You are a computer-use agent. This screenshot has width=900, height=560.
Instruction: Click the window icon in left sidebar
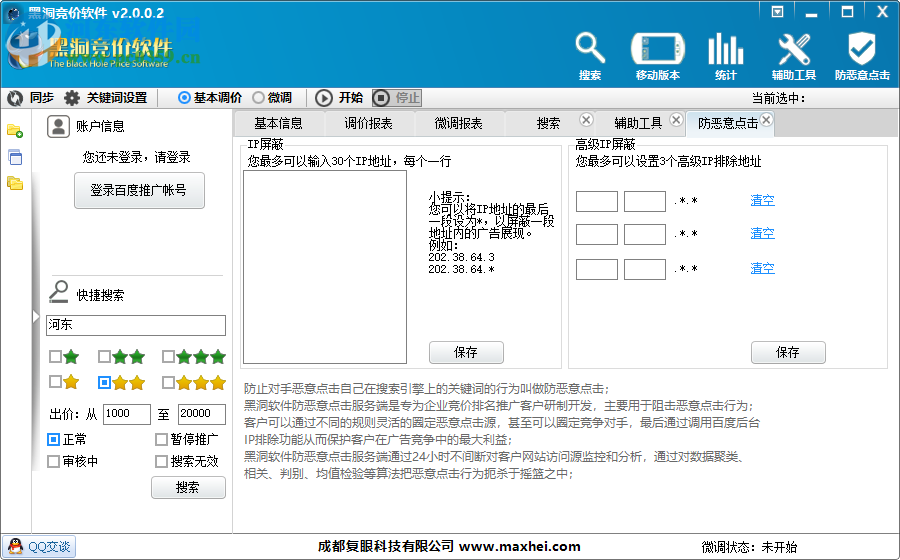15,157
